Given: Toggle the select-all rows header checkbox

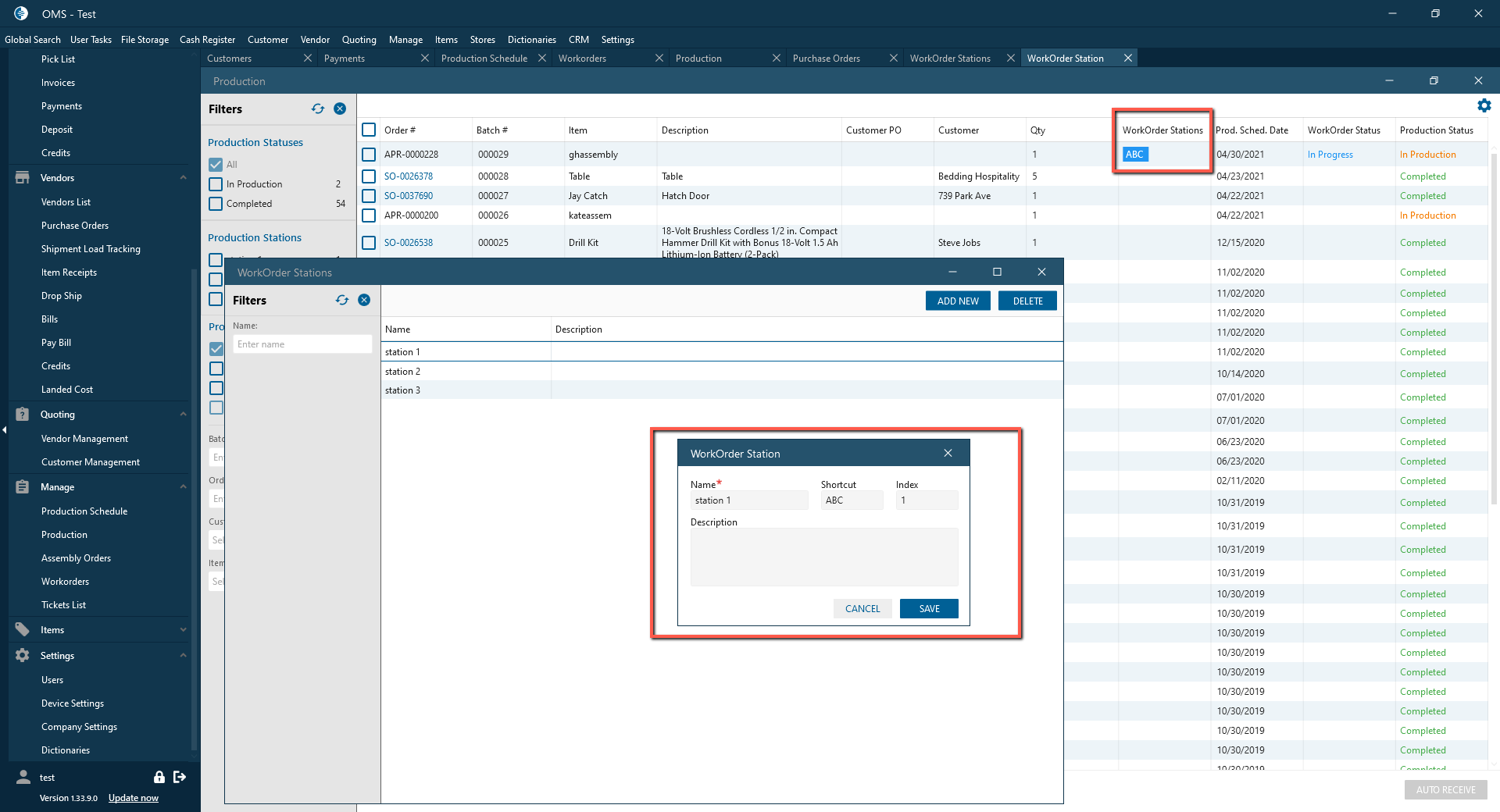Looking at the screenshot, I should (369, 130).
